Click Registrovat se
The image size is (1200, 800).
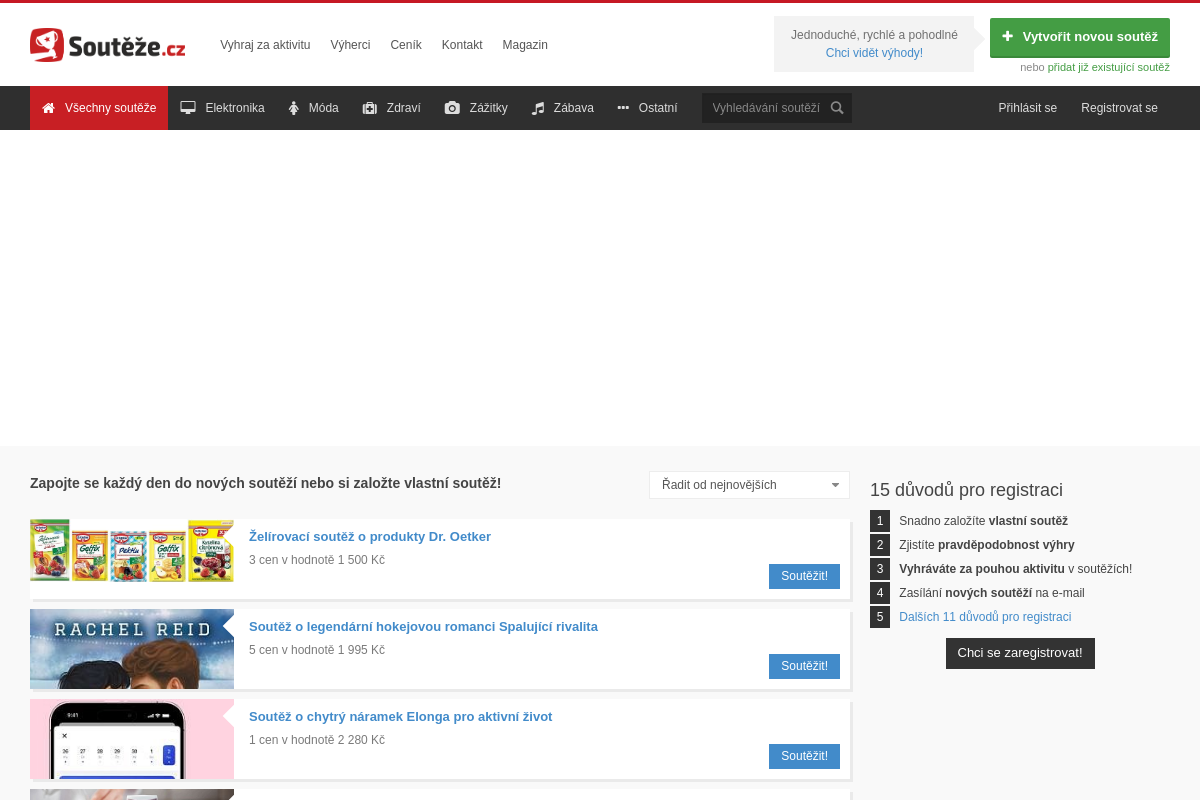(x=1119, y=108)
